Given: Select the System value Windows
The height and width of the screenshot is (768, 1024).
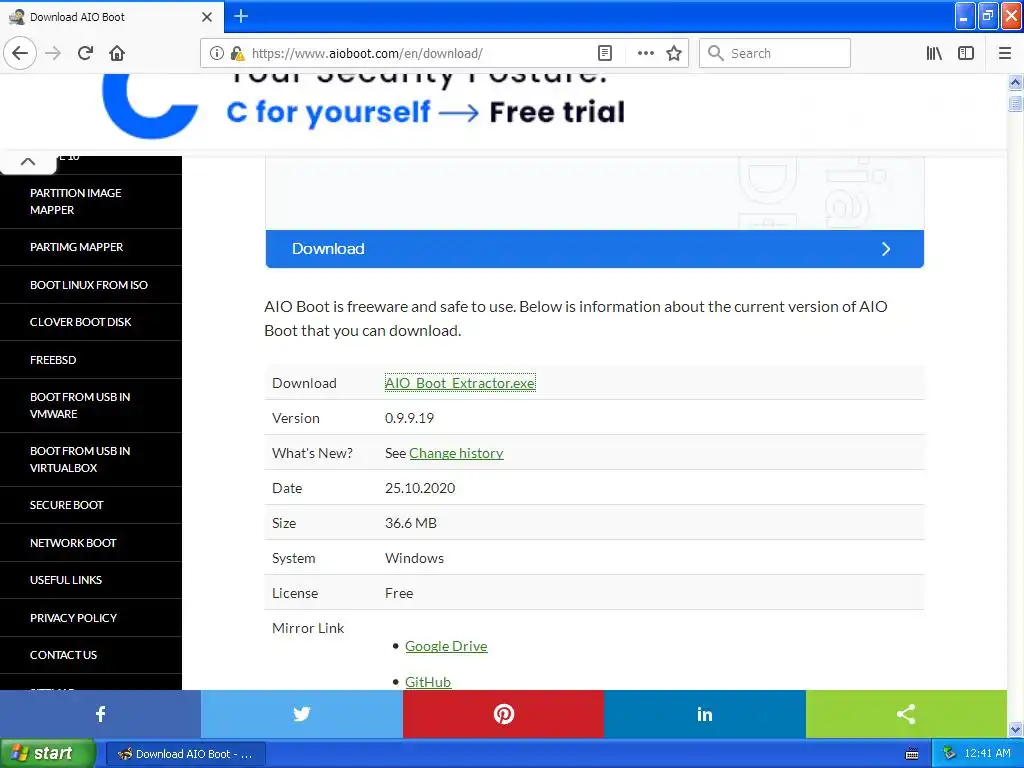Looking at the screenshot, I should point(414,558).
